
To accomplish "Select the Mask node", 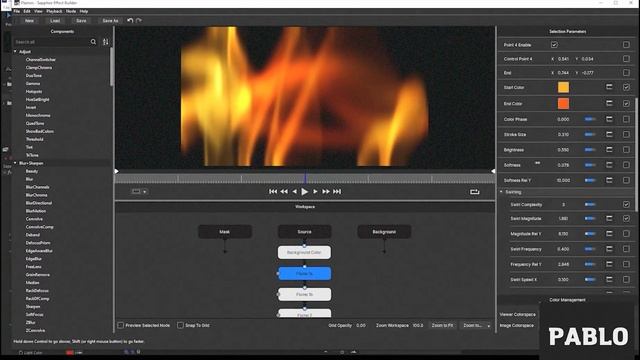I will click(224, 231).
